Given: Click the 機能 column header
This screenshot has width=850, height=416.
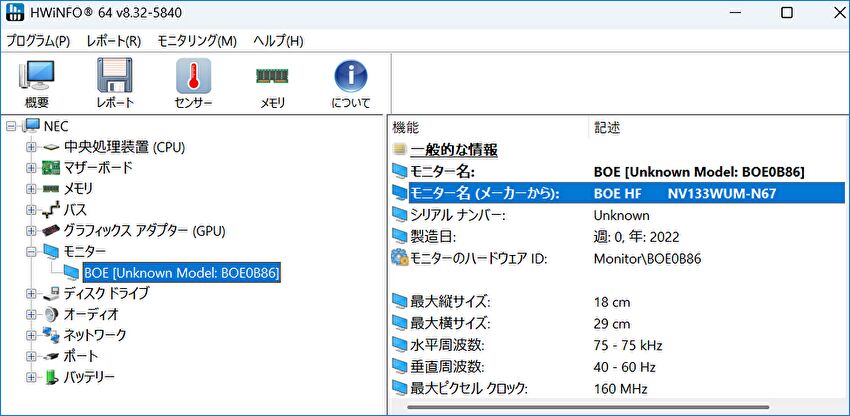Looking at the screenshot, I should click(406, 127).
